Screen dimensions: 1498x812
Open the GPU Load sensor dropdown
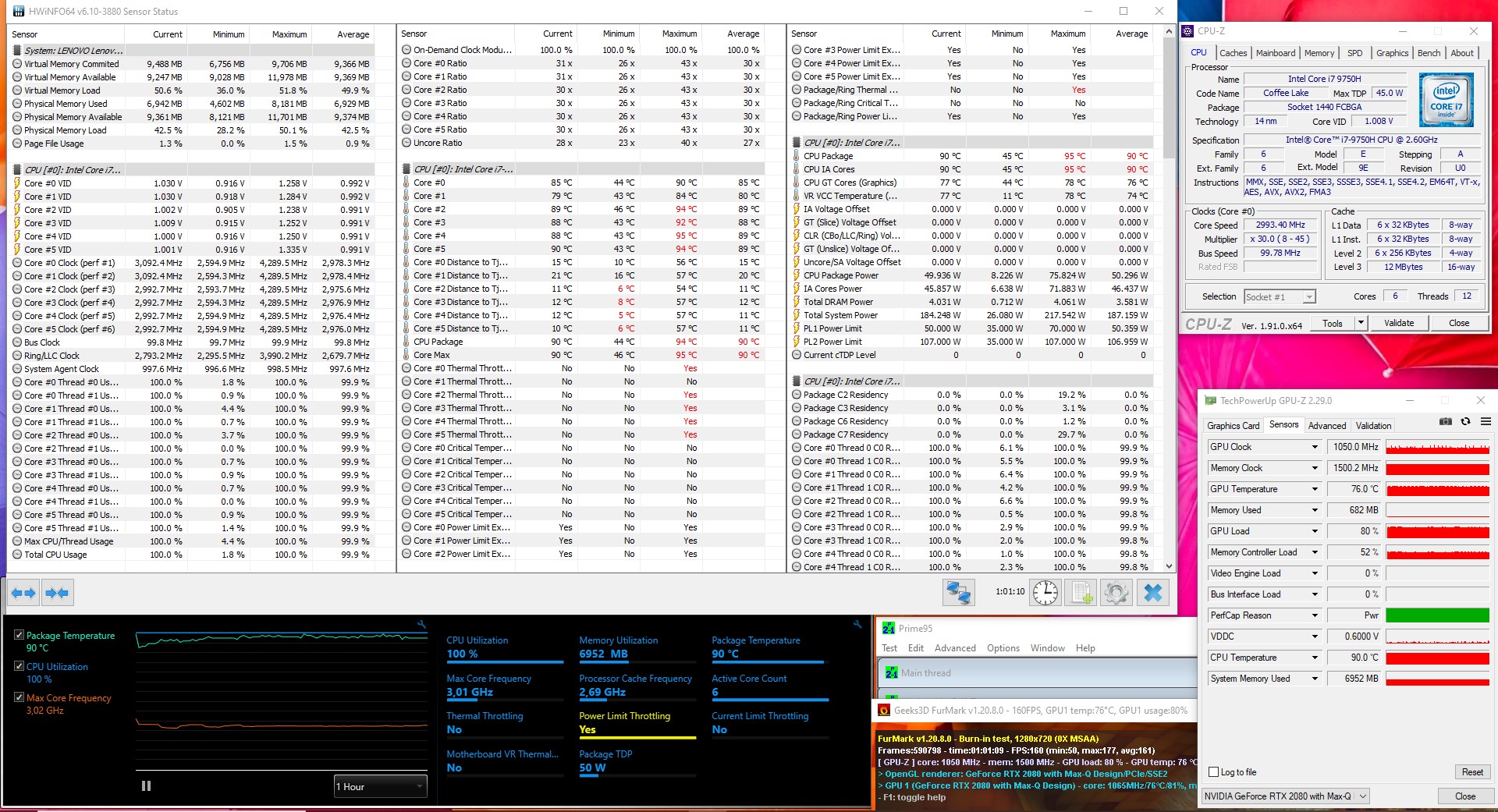(1315, 531)
